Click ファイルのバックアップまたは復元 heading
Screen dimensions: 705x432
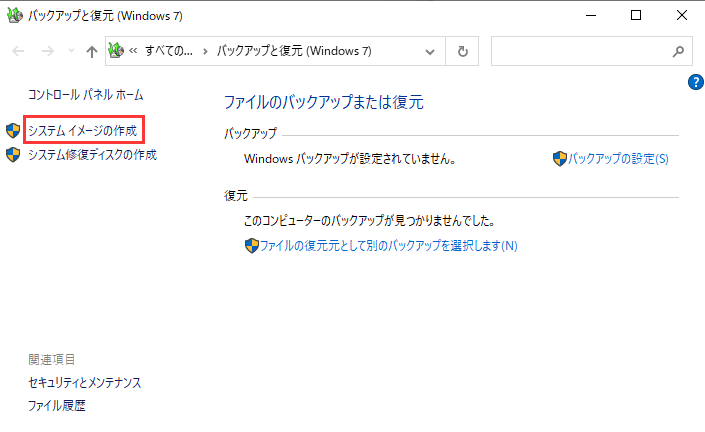(324, 102)
